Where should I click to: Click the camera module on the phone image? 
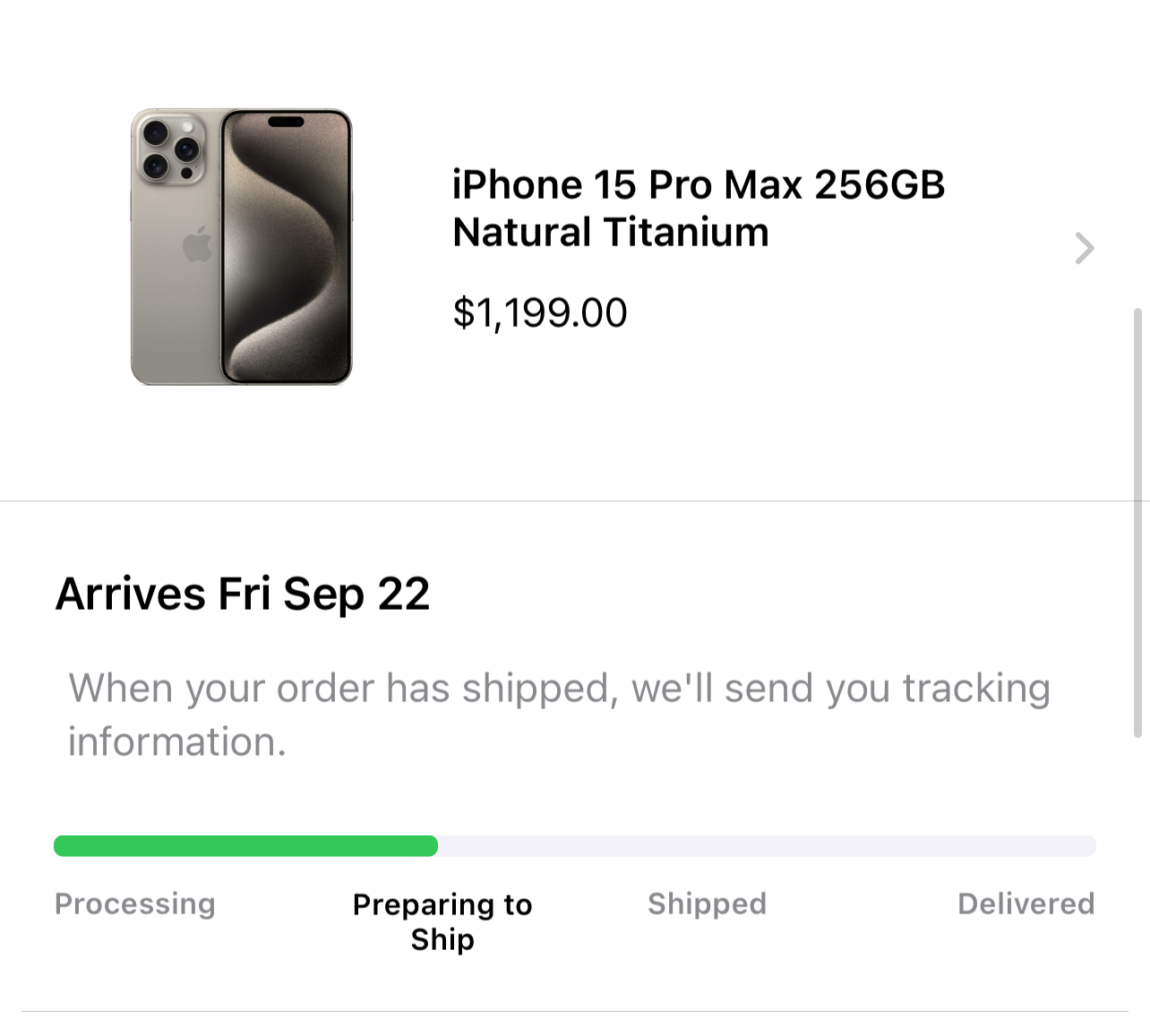click(x=170, y=149)
